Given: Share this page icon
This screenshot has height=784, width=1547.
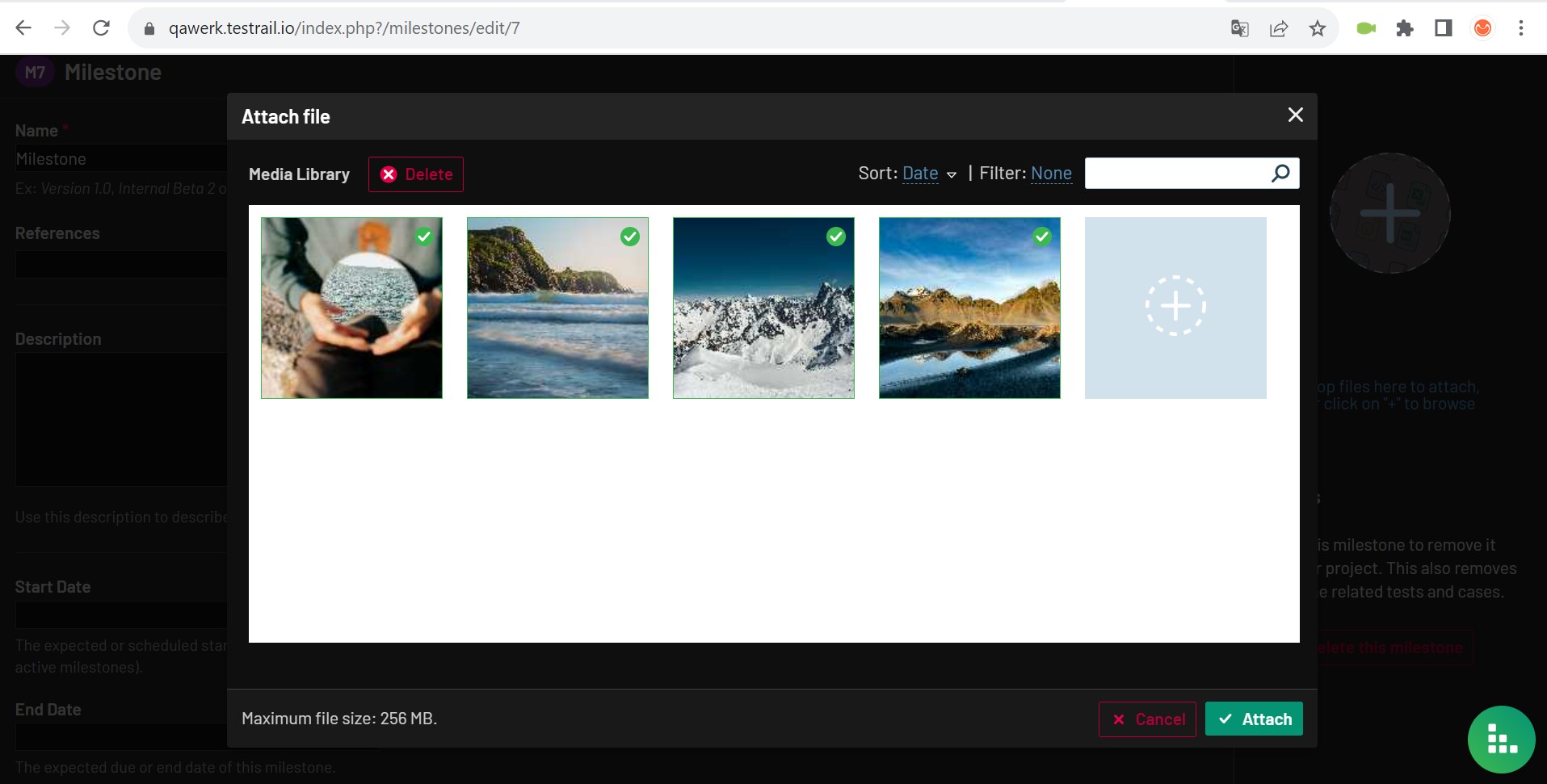Looking at the screenshot, I should pyautogui.click(x=1278, y=28).
